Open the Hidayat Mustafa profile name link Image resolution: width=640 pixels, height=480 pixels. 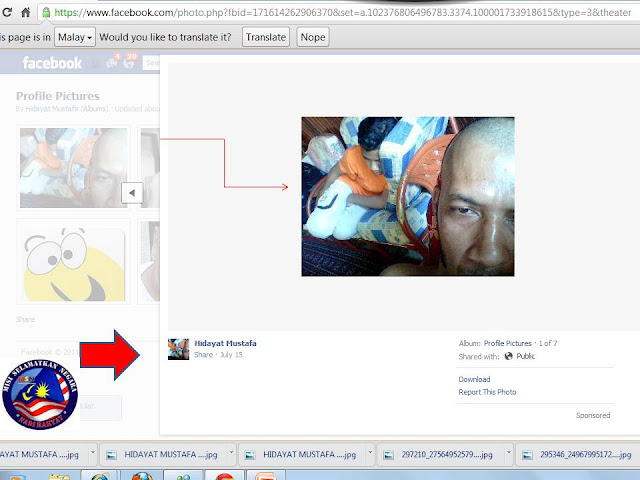tap(225, 343)
